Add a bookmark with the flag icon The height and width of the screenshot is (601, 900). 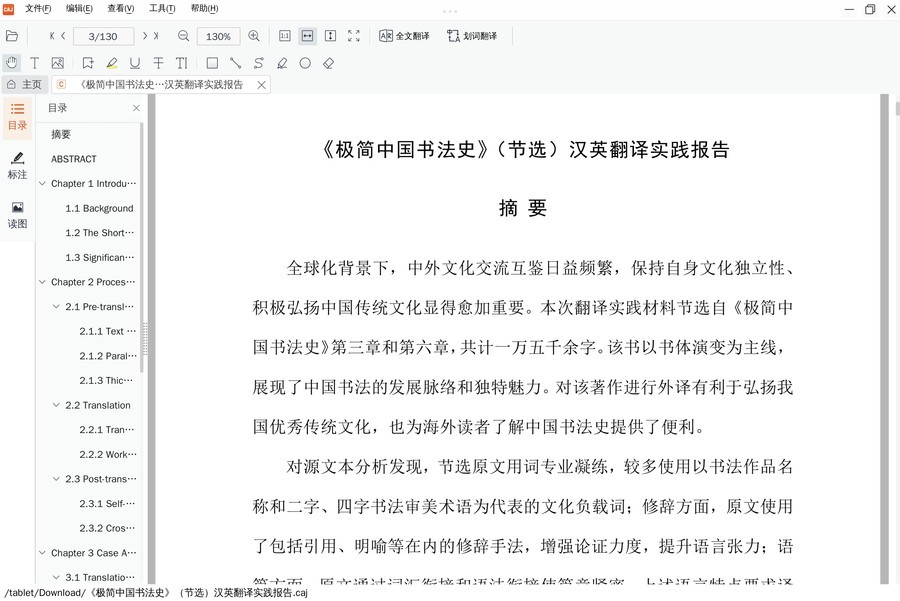tap(88, 63)
